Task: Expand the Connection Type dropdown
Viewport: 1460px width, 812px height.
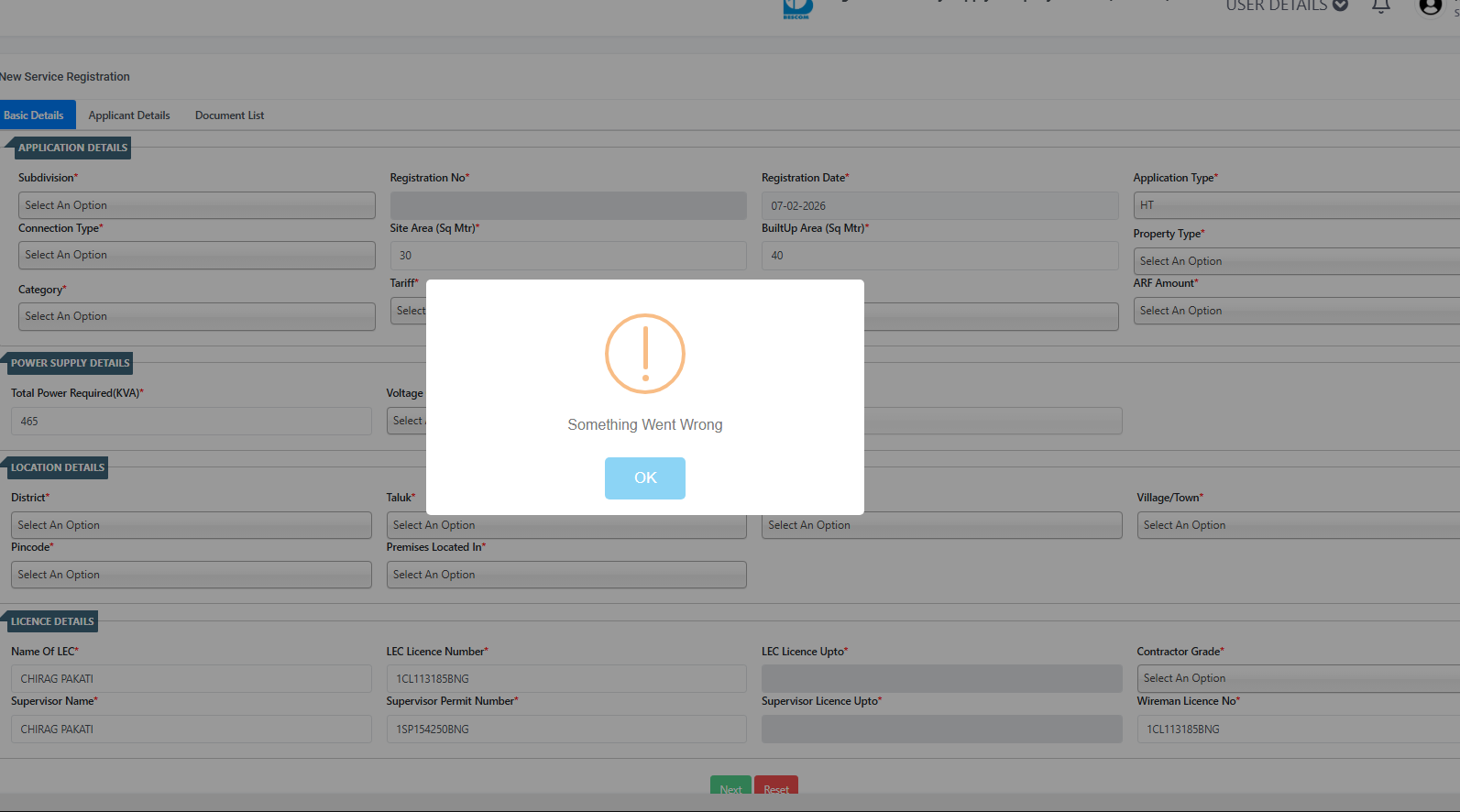Action: click(197, 255)
